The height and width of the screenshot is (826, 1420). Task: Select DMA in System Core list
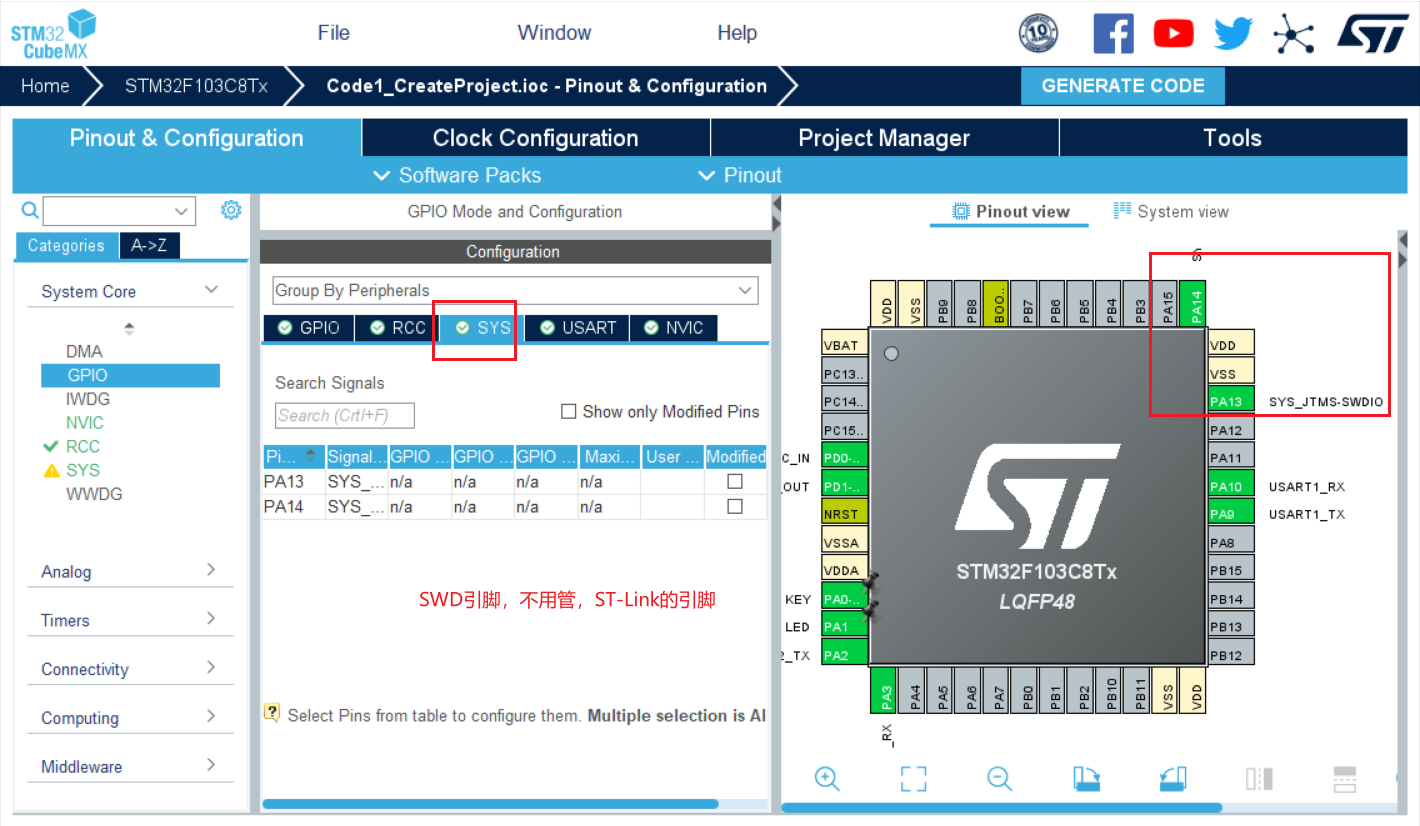point(84,352)
